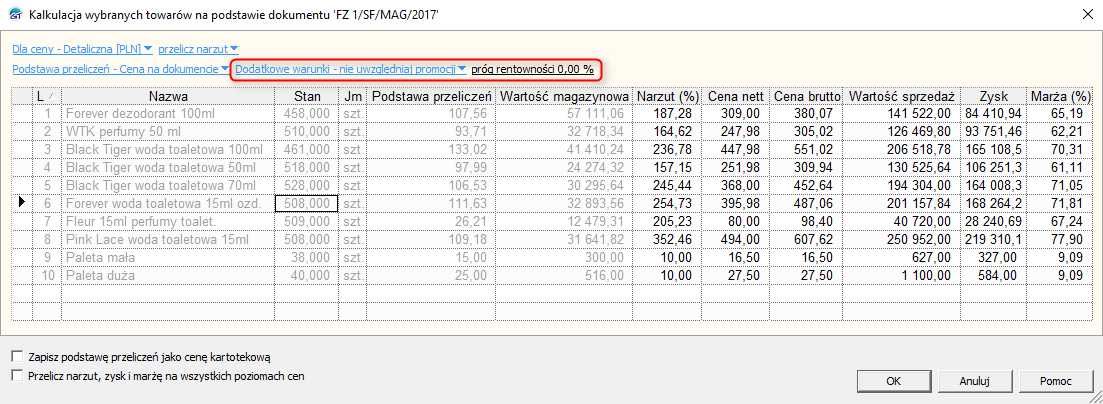Click the 'Cena brutto' column header

[x=805, y=96]
